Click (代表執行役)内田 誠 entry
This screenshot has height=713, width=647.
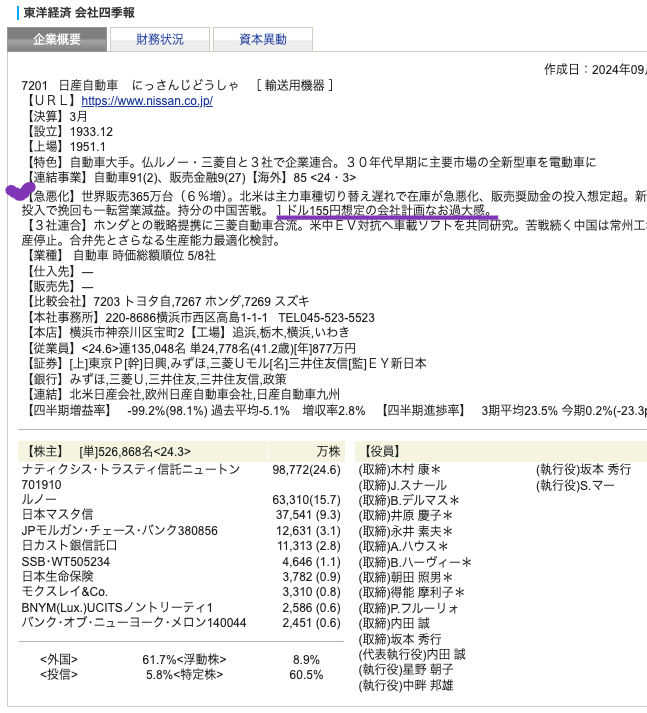point(412,654)
